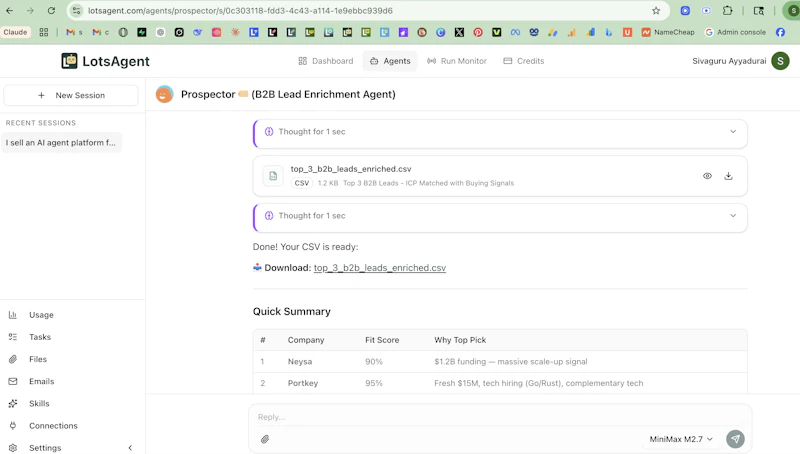Screen dimensions: 800x454
Task: Open the browser Extensions puzzle icon
Action: 728,11
